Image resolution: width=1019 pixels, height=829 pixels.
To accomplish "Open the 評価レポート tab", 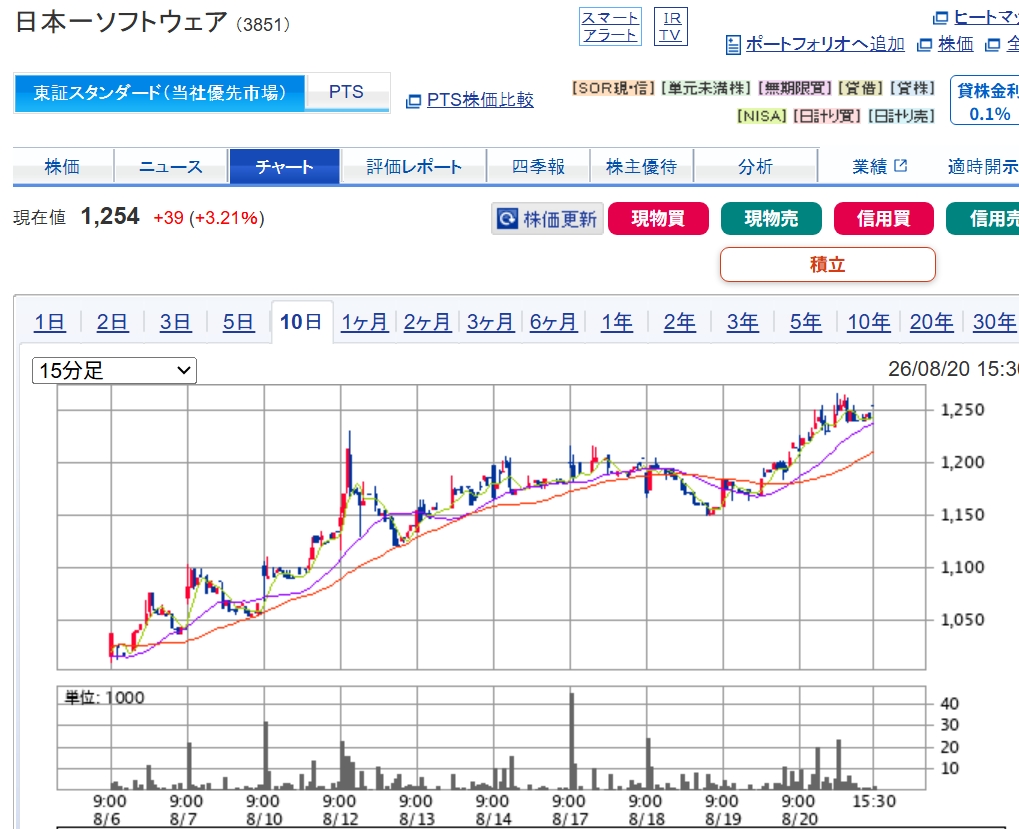I will (x=414, y=167).
